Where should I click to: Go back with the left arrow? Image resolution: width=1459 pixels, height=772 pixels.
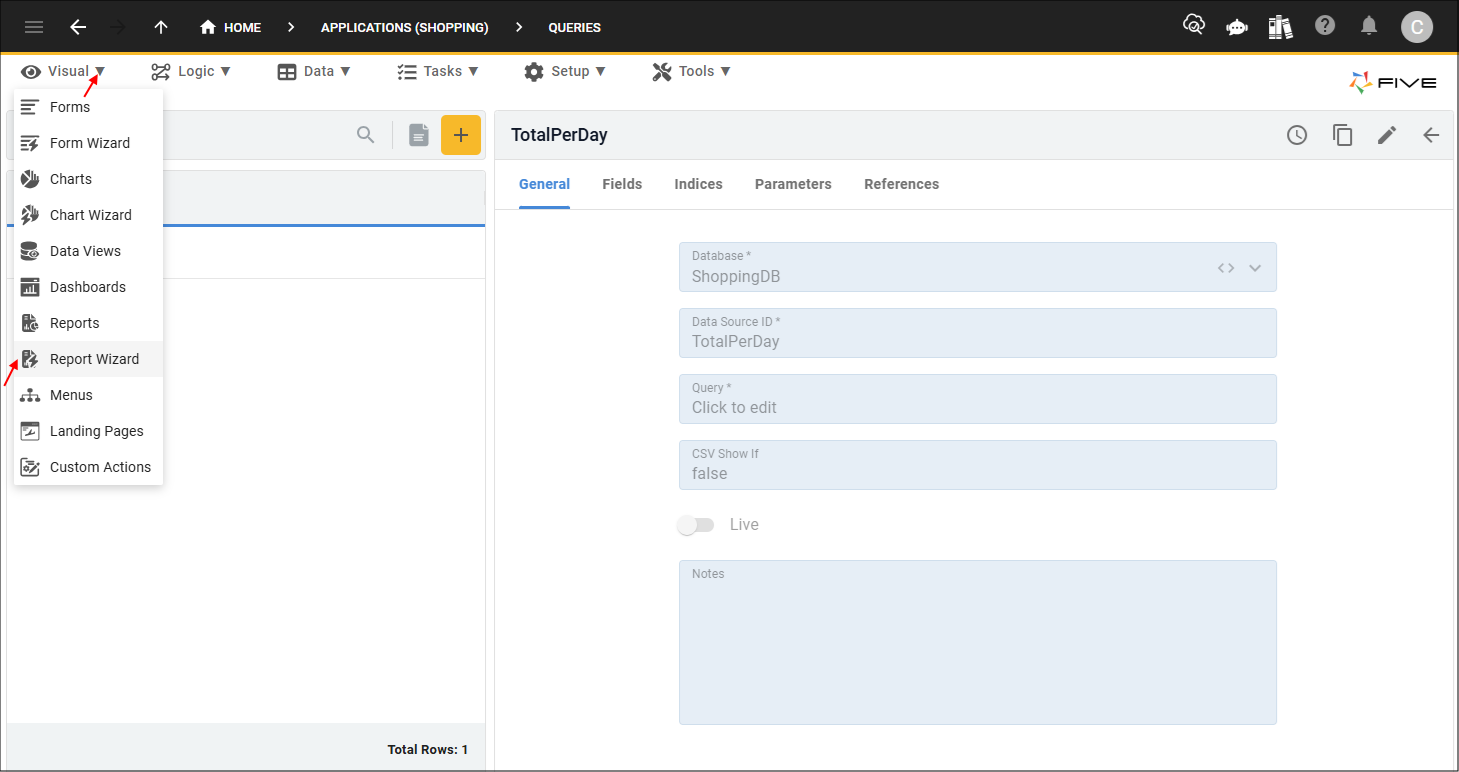click(78, 27)
